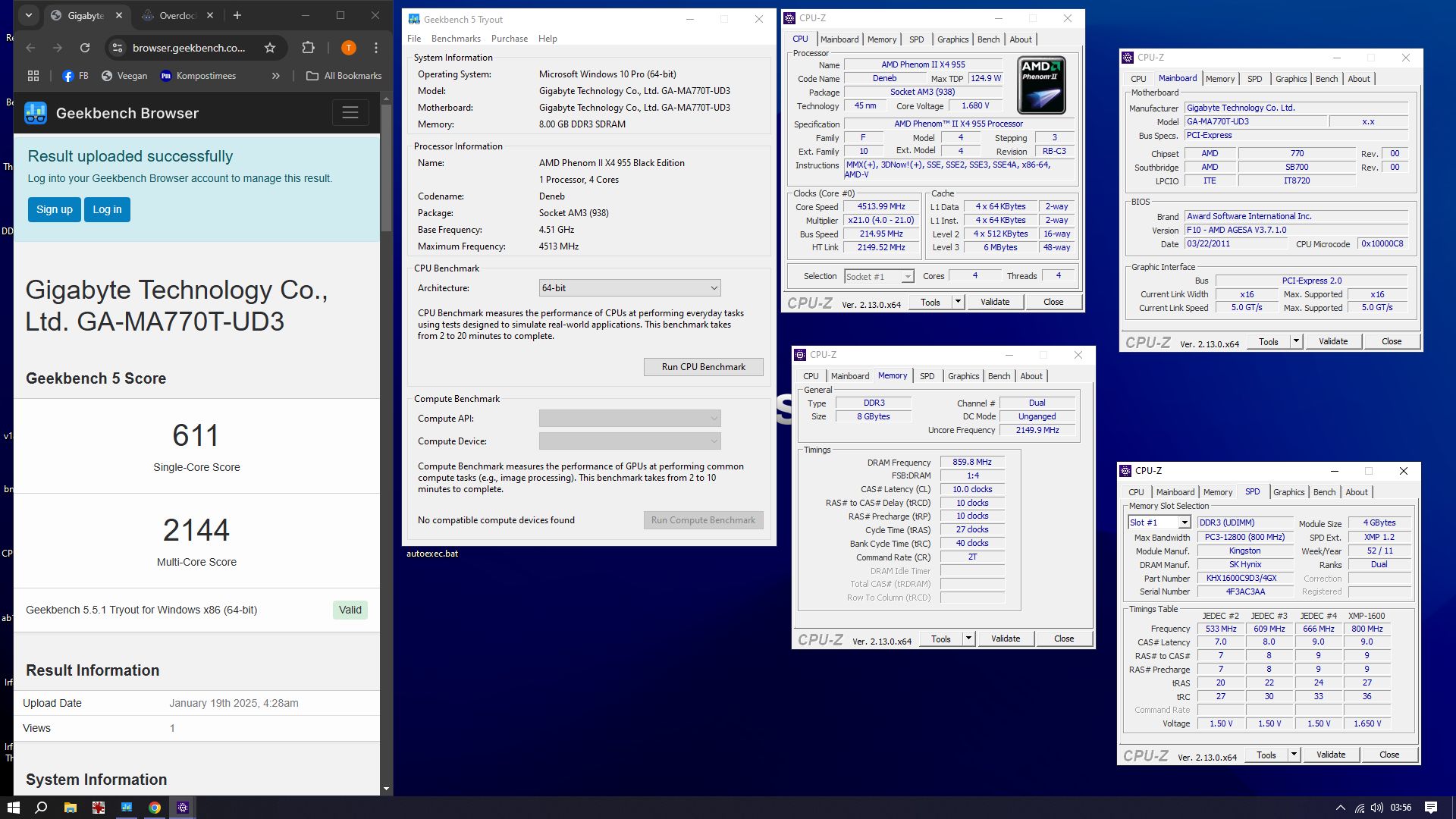Click the Close button in CPU-Z Memory window
The height and width of the screenshot is (819, 1456).
click(x=1064, y=639)
